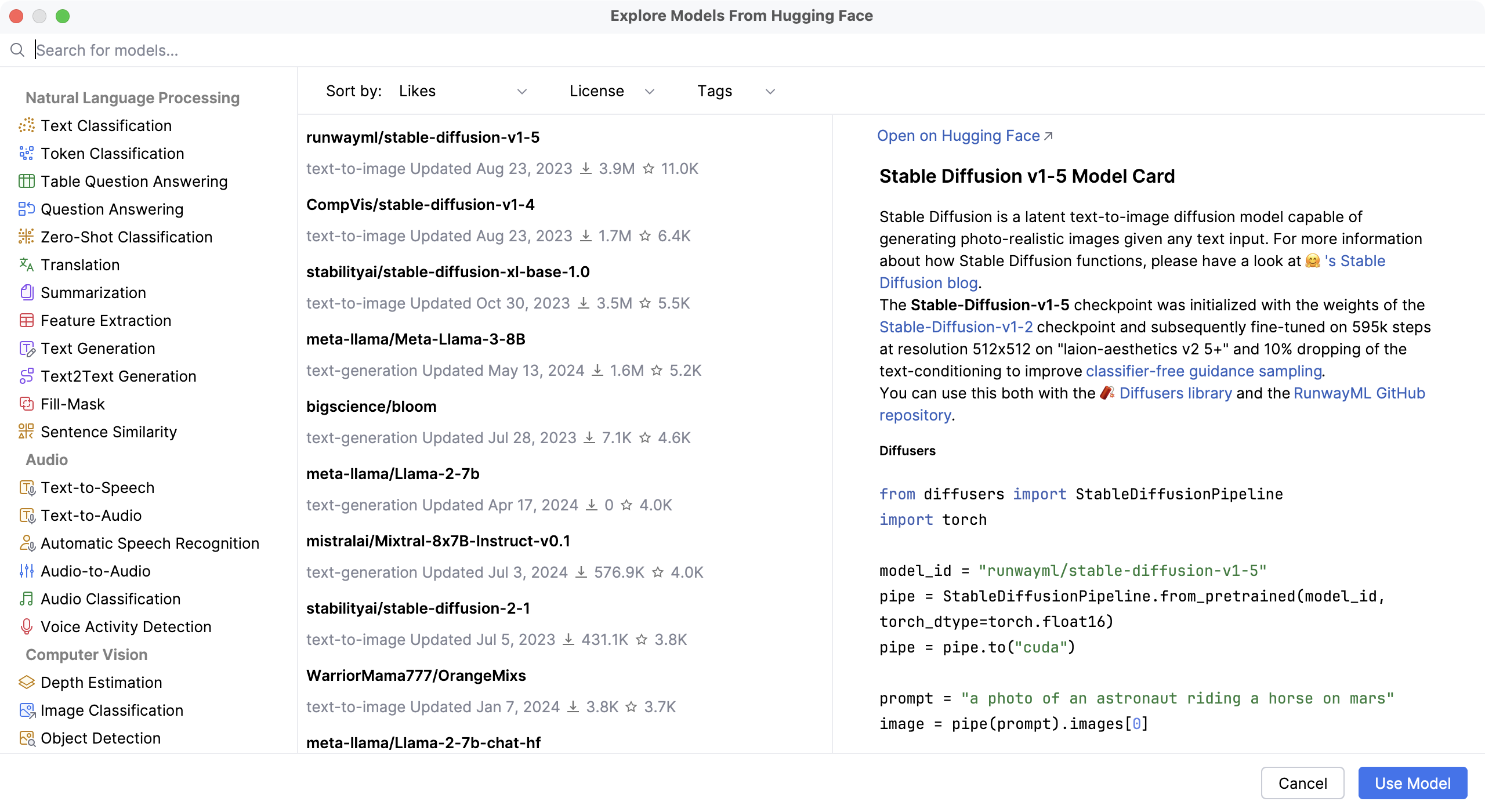Expand the License filter dropdown
The height and width of the screenshot is (812, 1485).
[x=611, y=92]
